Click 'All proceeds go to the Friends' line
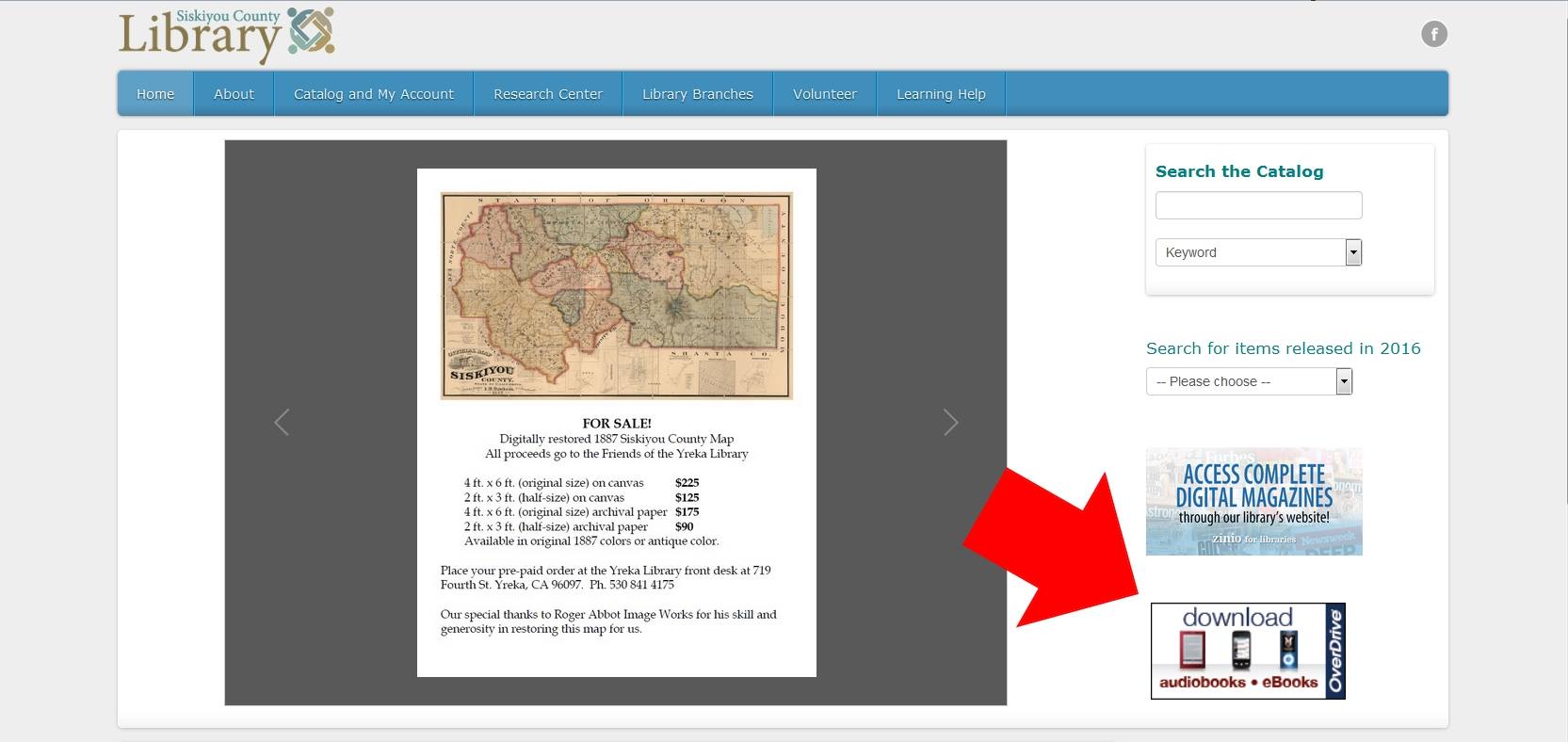 coord(617,454)
